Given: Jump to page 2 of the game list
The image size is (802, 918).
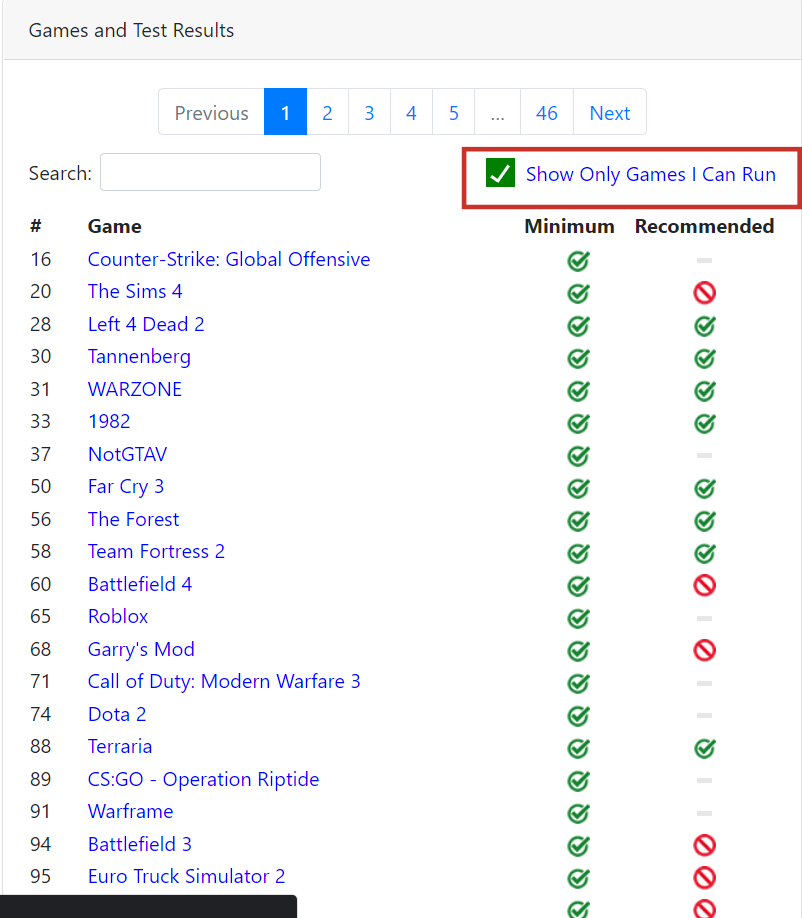Looking at the screenshot, I should [327, 112].
